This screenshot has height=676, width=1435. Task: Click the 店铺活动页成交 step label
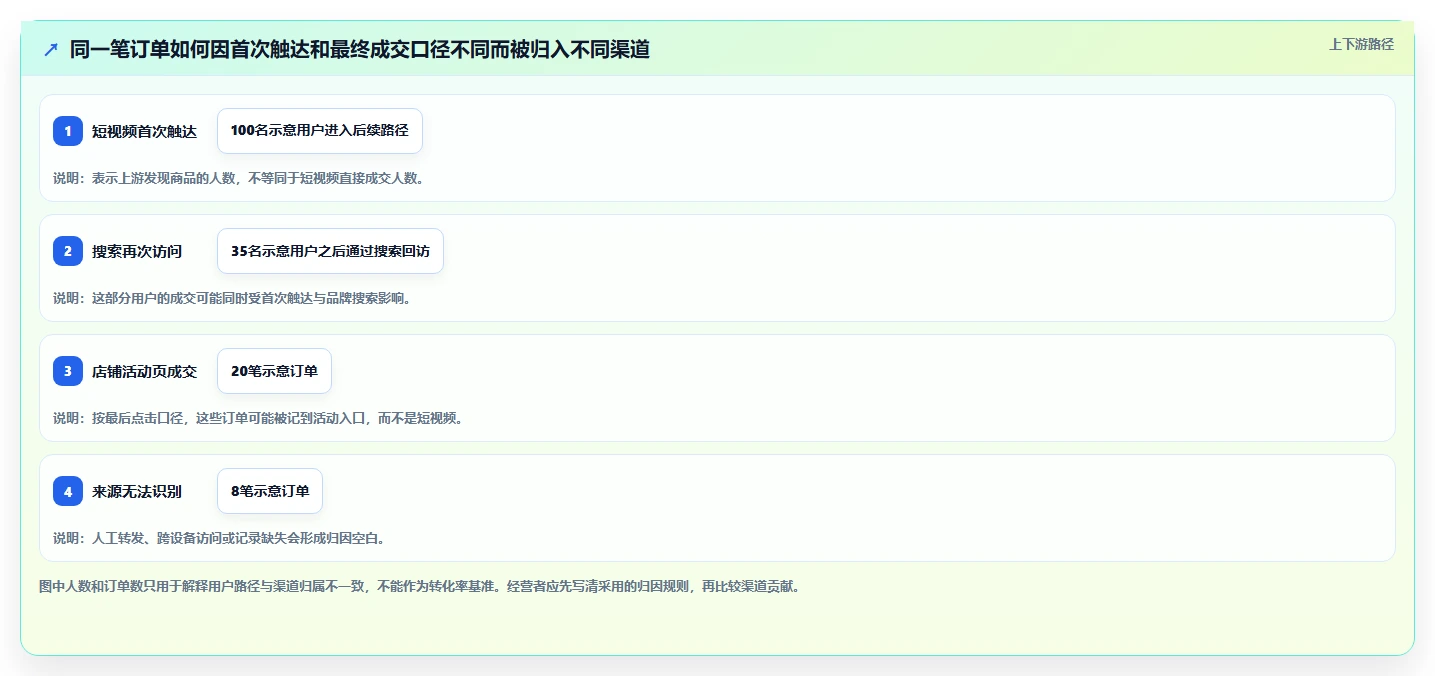tap(144, 371)
